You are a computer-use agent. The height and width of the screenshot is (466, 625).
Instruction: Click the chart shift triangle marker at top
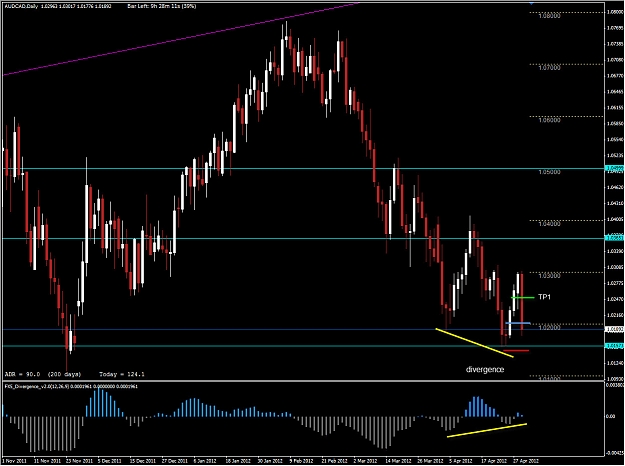tap(532, 3)
